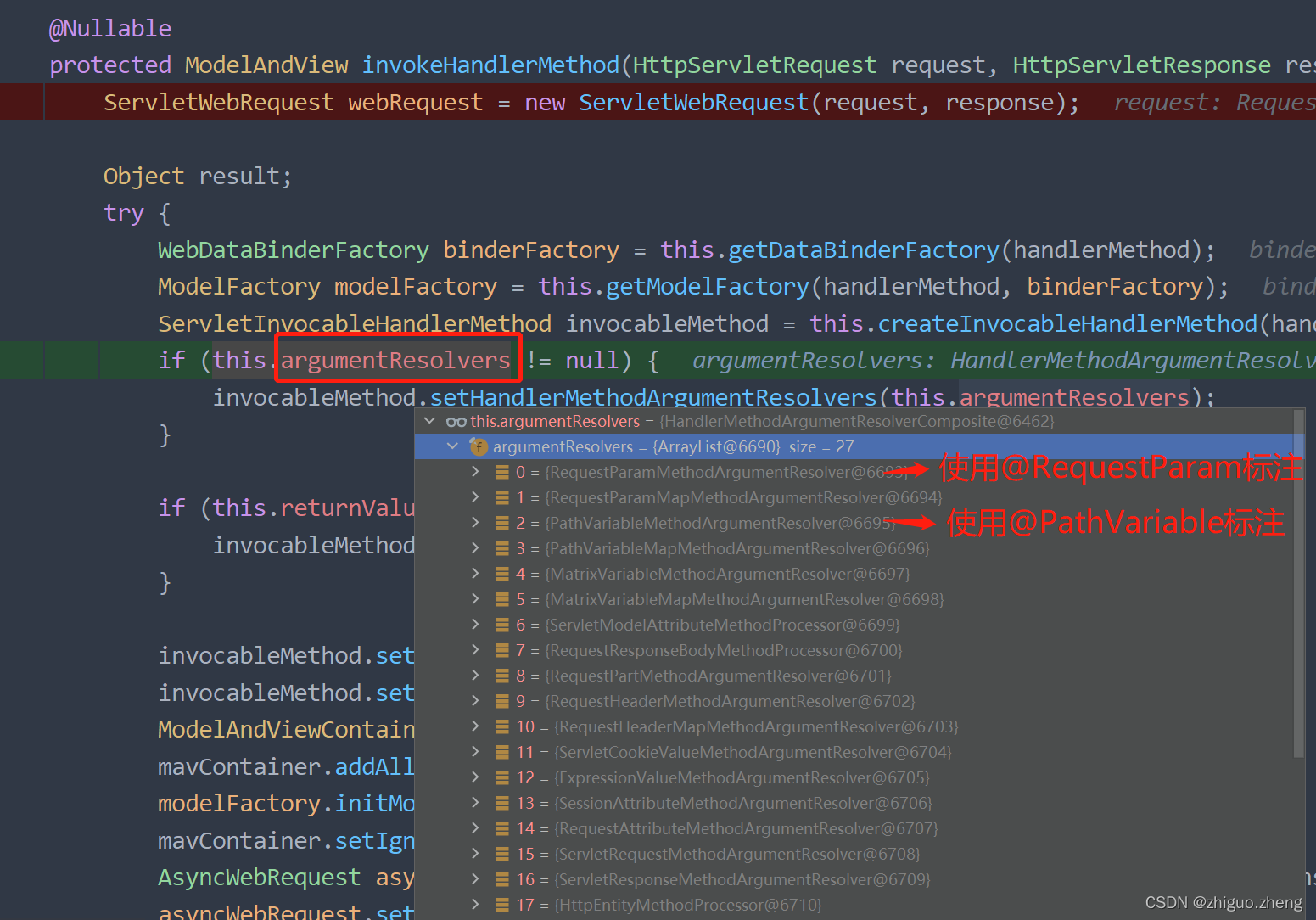Expand element 15 ServletRequestMethodArgumentResolver
Viewport: 1316px width, 920px height.
[x=475, y=854]
